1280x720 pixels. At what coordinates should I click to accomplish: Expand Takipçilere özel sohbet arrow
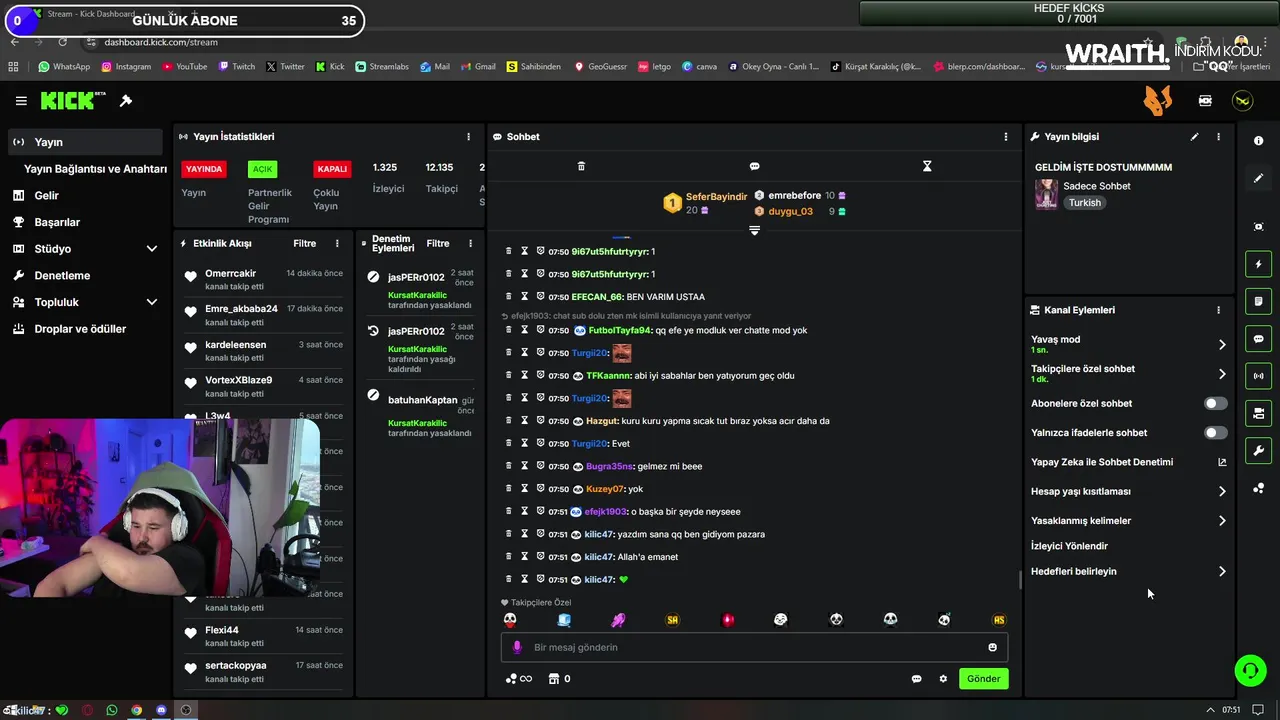(x=1222, y=374)
